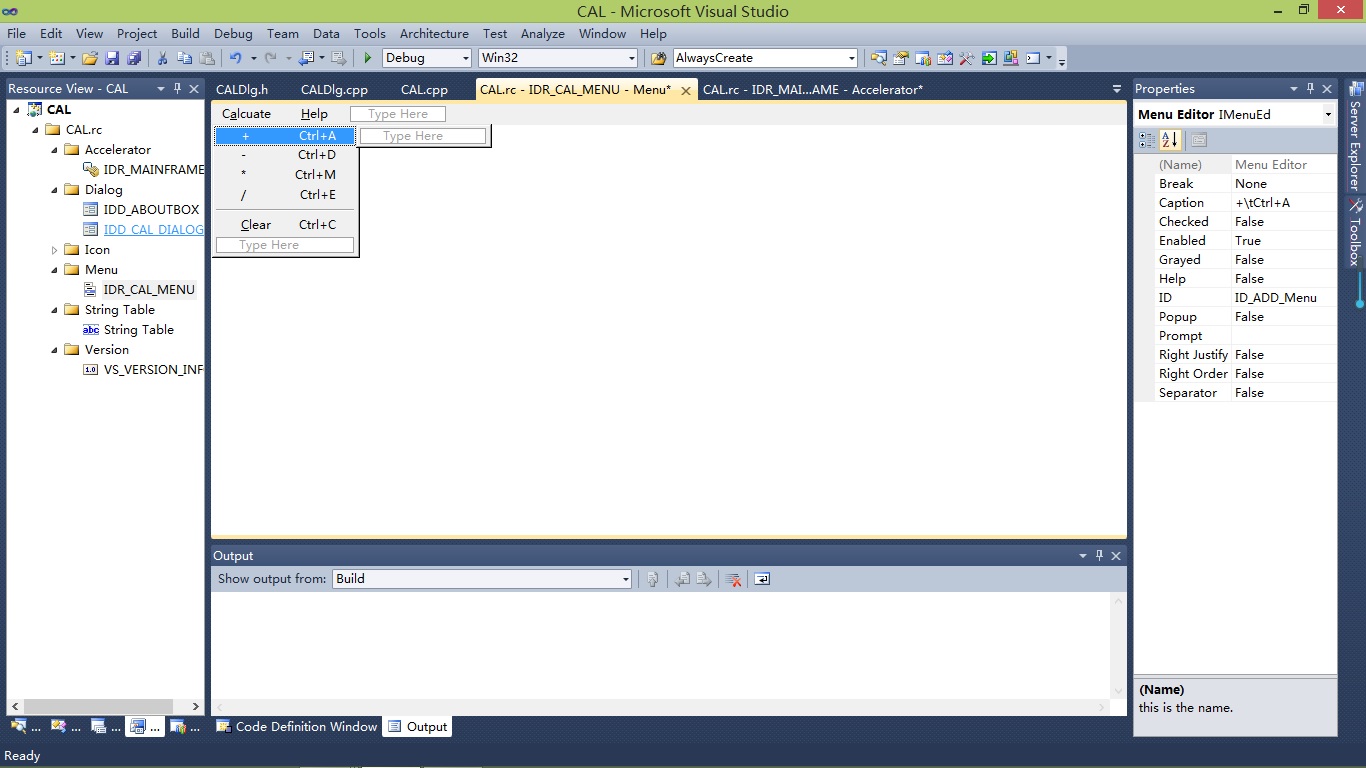Collapse the Dialog folder in Resource View
Image resolution: width=1366 pixels, height=768 pixels.
(x=55, y=190)
